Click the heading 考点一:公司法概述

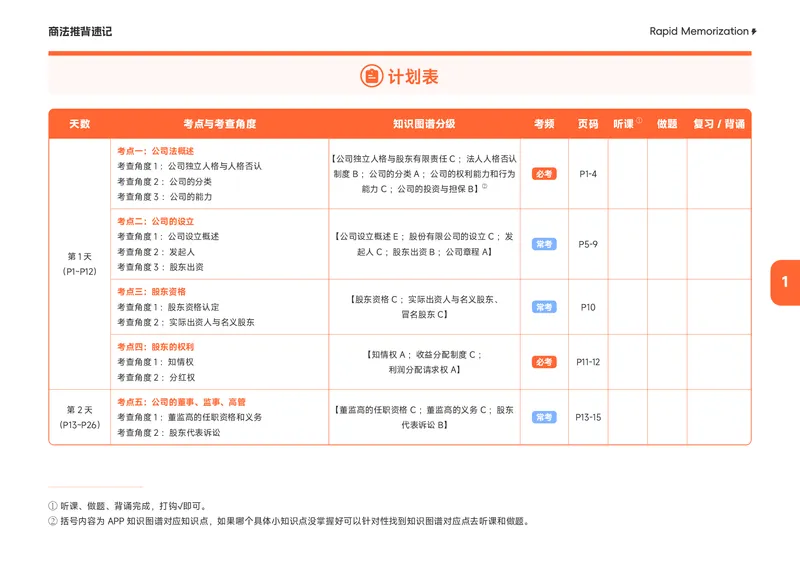tap(156, 151)
